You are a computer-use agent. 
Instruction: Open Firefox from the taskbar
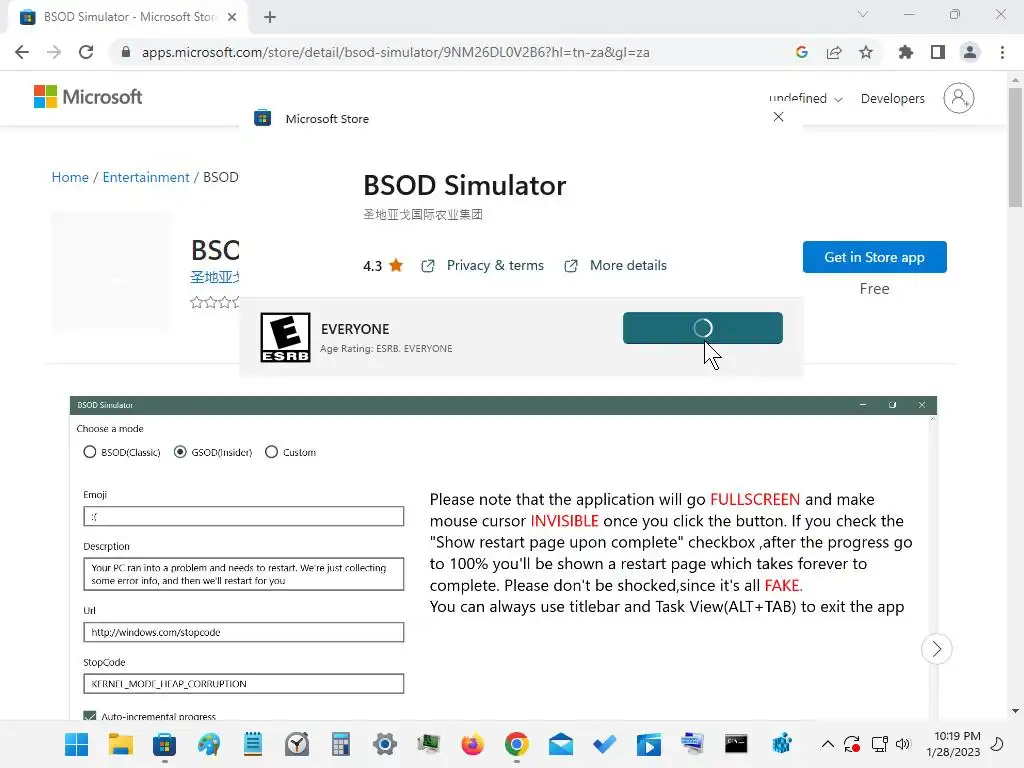point(472,744)
